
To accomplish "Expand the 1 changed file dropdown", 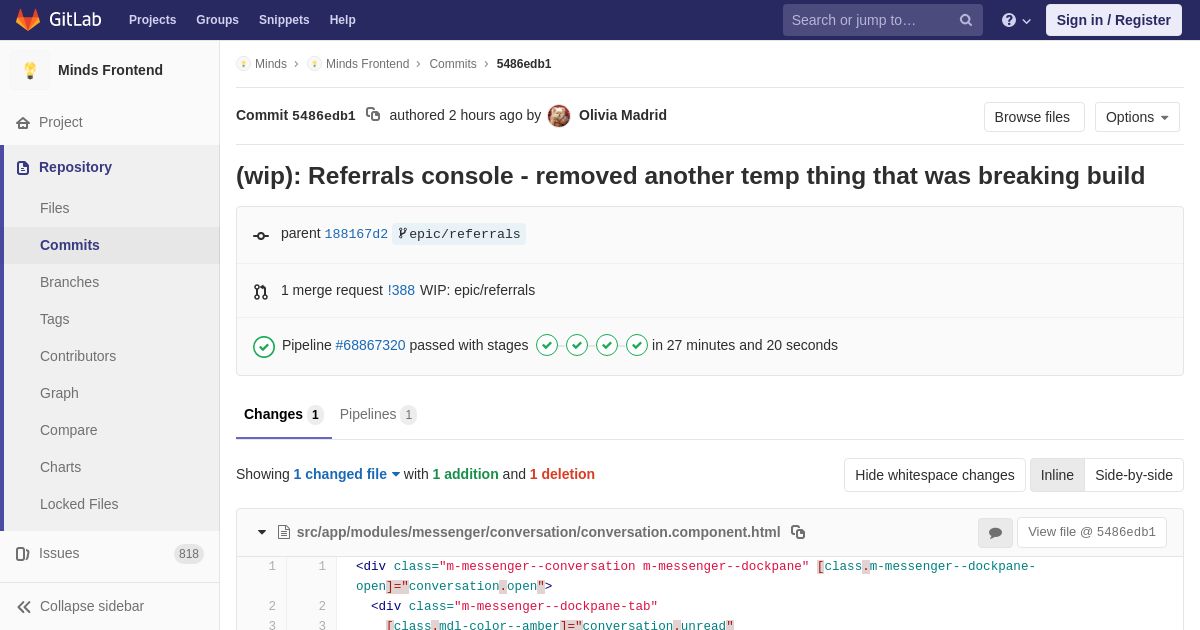I will (x=347, y=474).
